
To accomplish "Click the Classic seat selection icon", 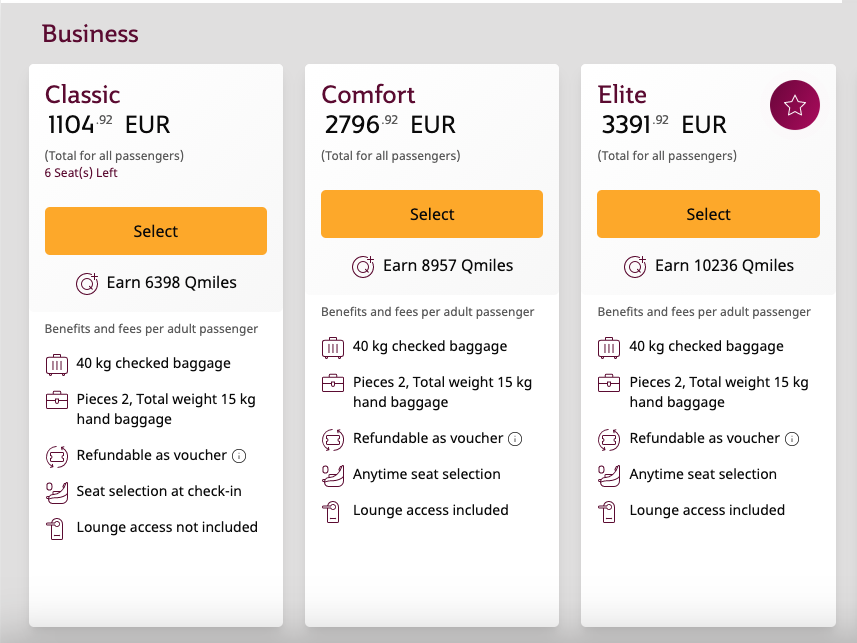I will pyautogui.click(x=57, y=492).
